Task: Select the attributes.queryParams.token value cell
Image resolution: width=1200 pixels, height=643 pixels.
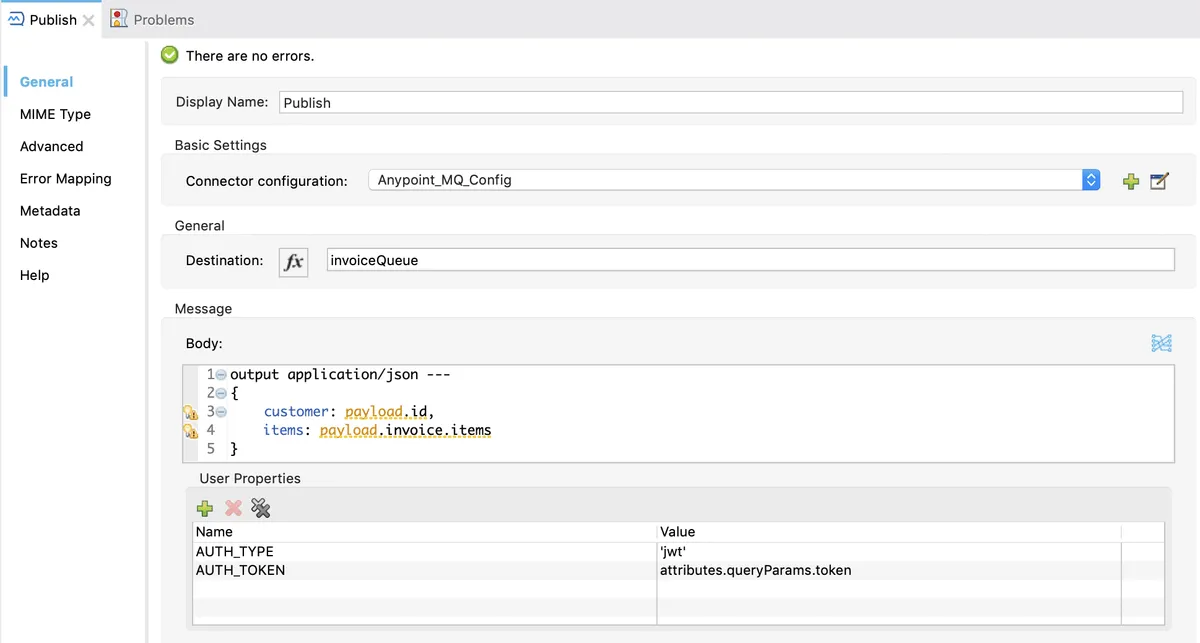Action: 889,570
